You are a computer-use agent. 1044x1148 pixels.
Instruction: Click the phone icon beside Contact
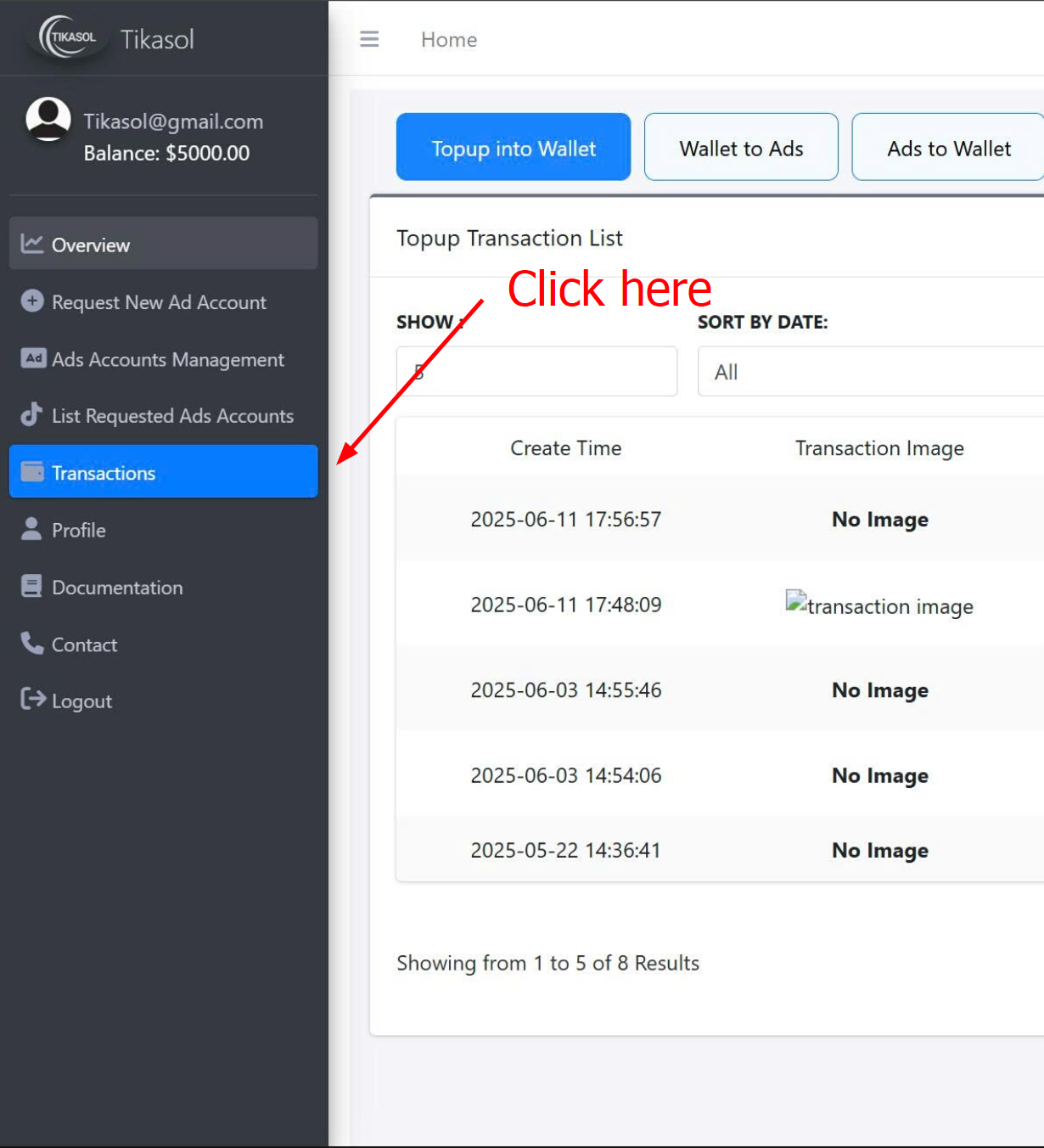coord(32,643)
